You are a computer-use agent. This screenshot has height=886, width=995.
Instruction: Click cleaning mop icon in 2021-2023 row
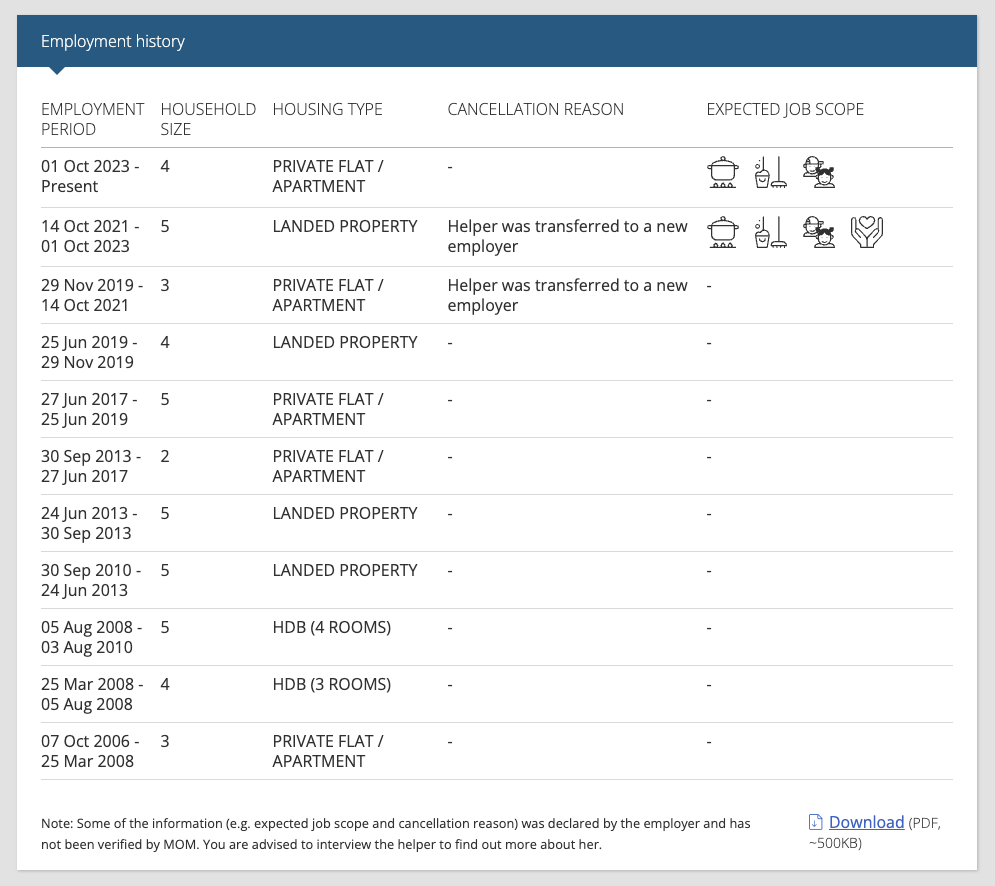click(771, 232)
